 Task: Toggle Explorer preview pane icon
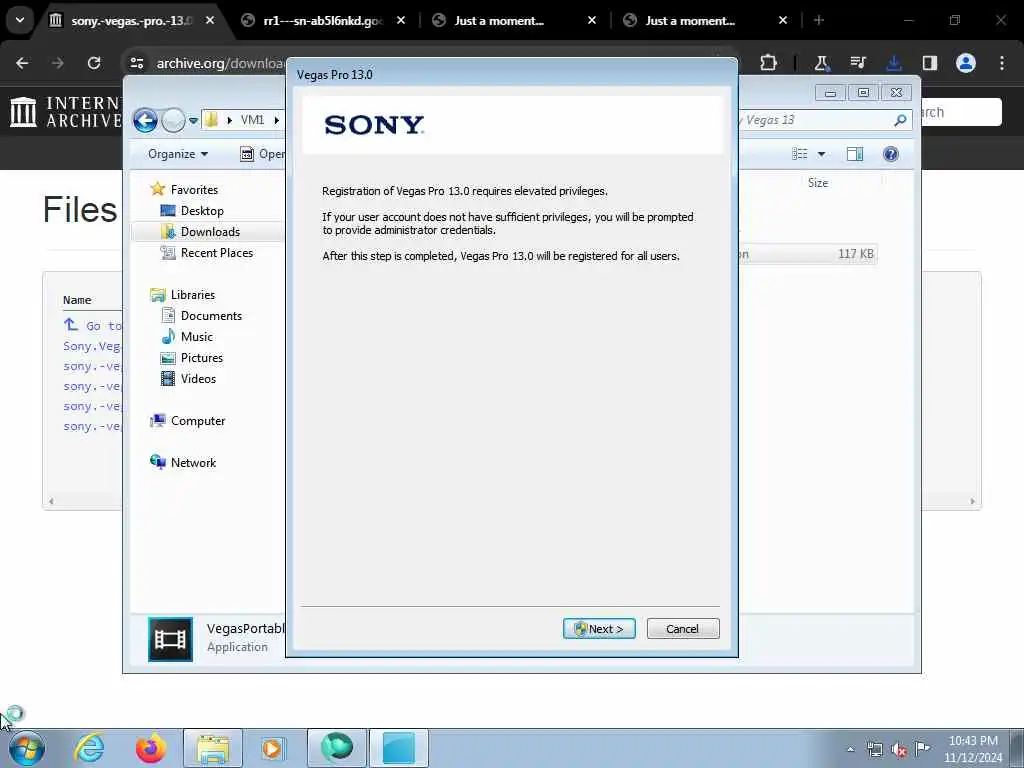pyautogui.click(x=855, y=153)
